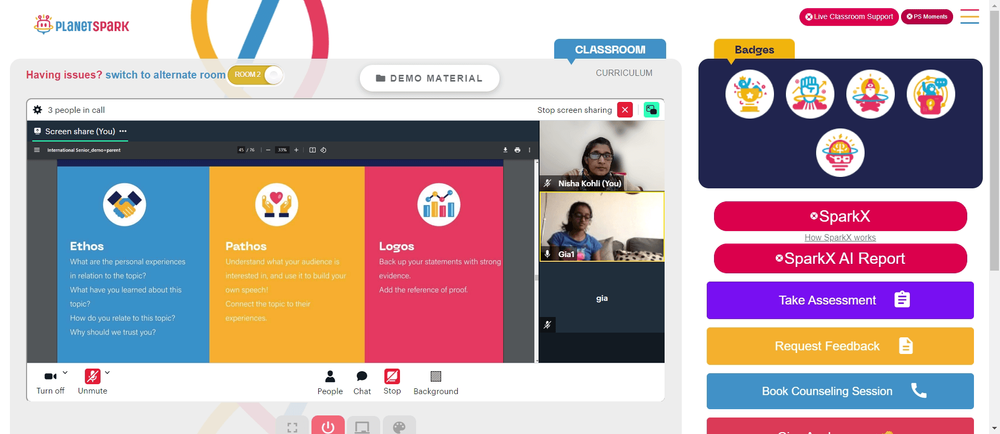Click the SparkX button
Viewport: 1000px width, 434px height.
(840, 216)
